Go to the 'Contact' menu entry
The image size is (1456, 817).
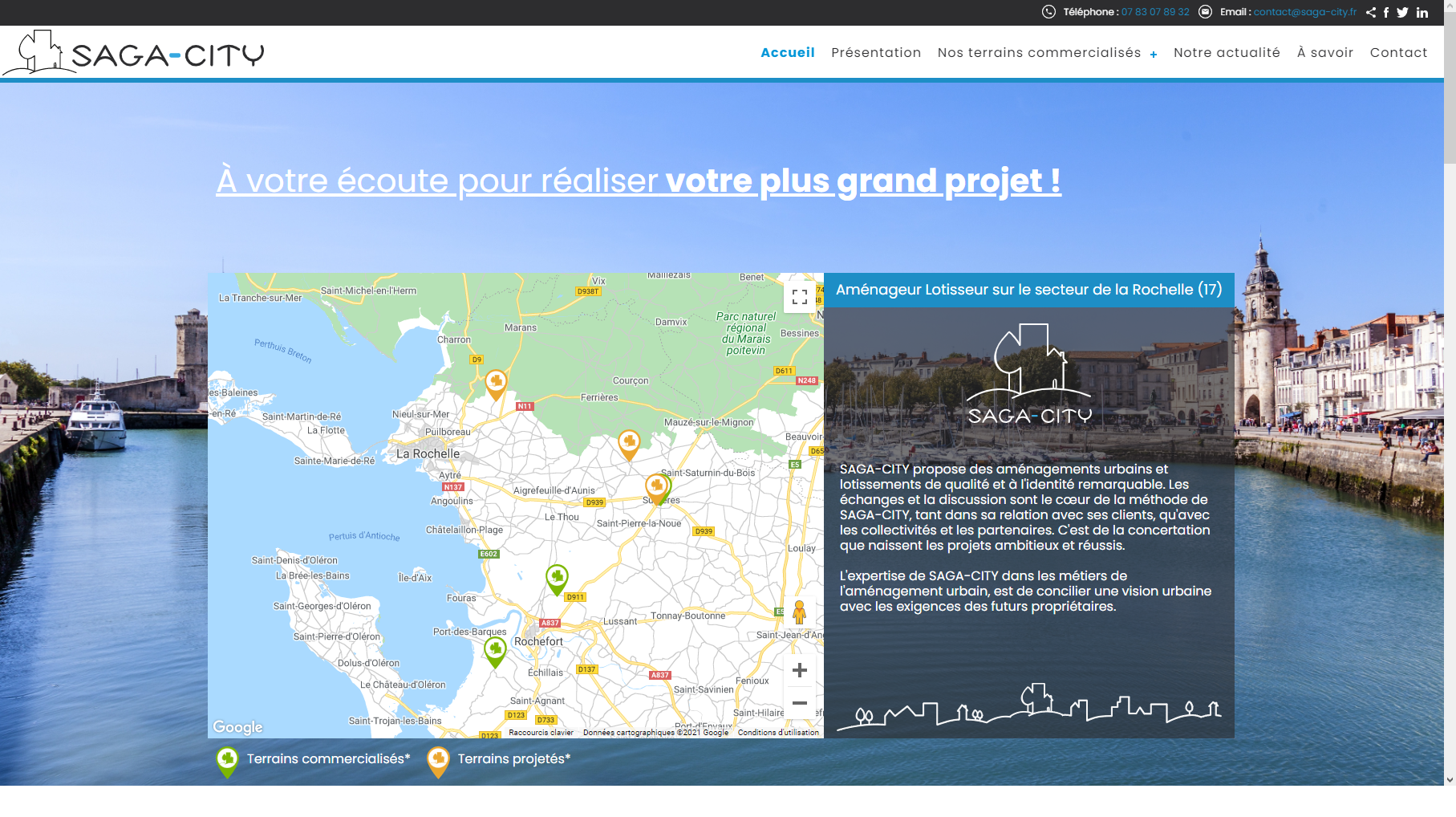tap(1398, 52)
